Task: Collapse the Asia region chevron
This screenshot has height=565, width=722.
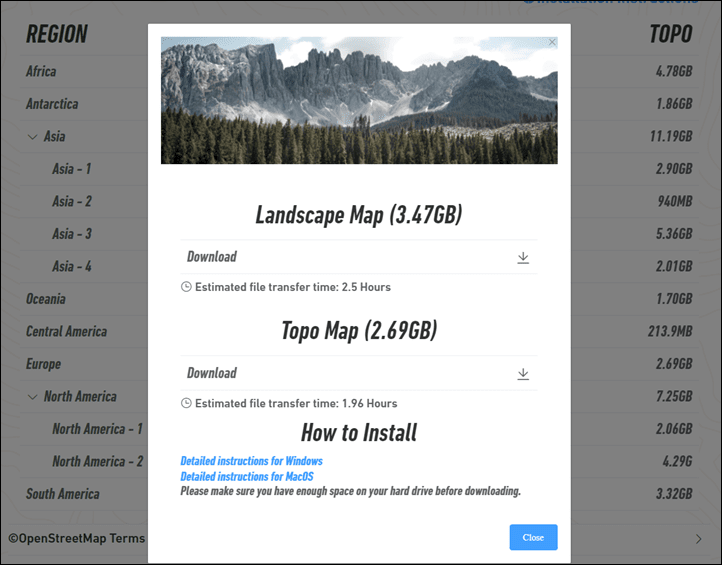Action: coord(32,137)
